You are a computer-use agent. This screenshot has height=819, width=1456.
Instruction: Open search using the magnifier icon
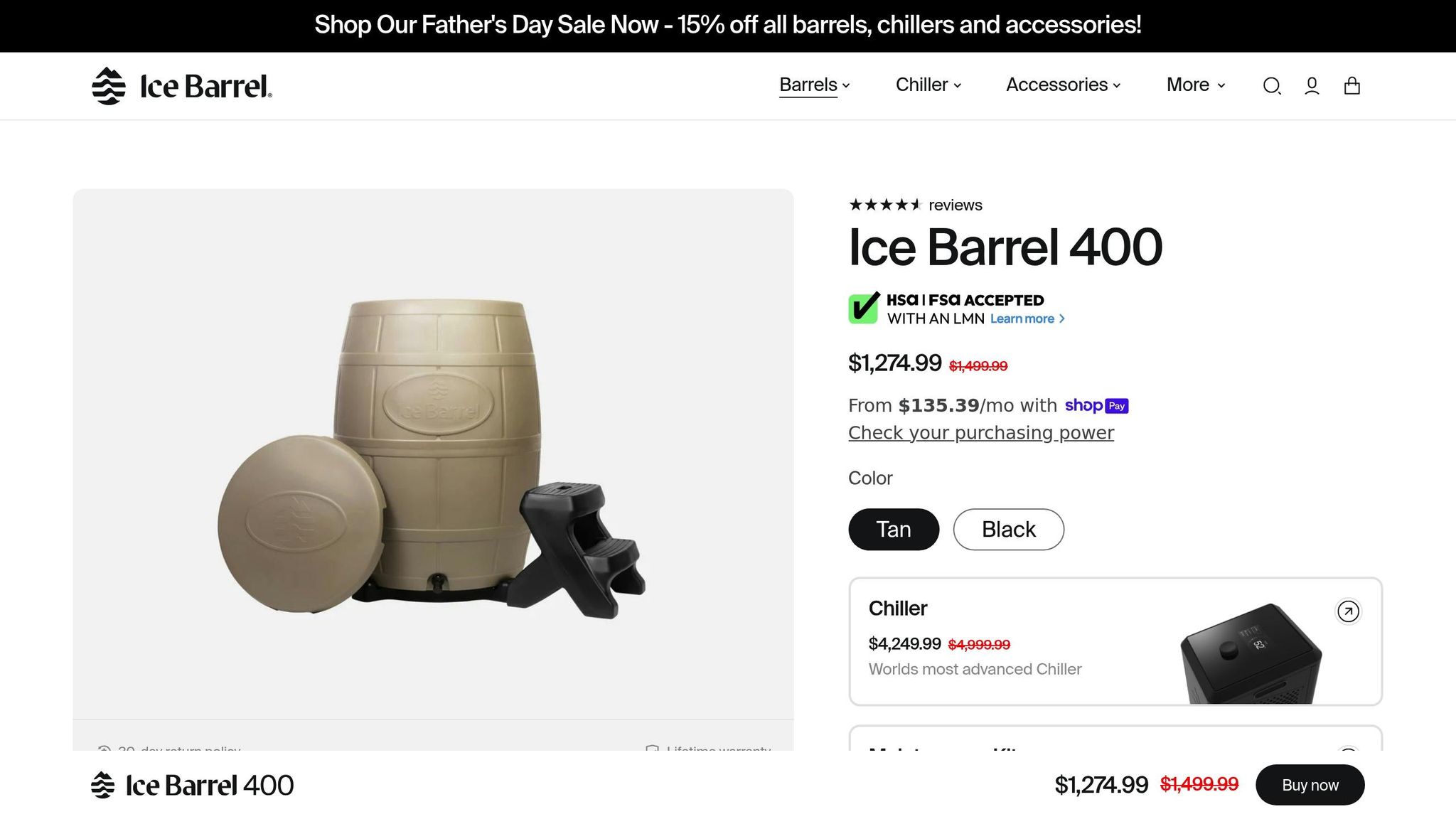pyautogui.click(x=1272, y=85)
